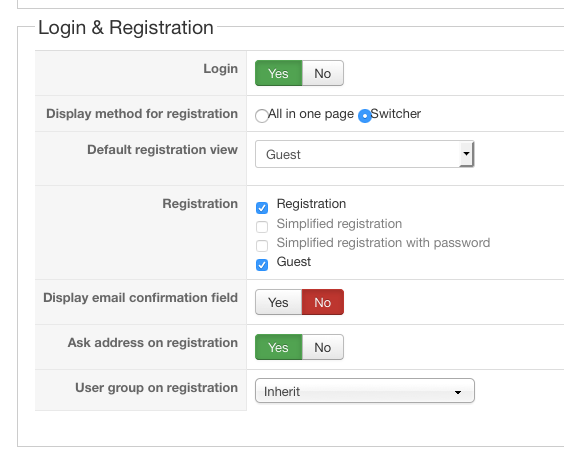Set Login option to Yes
Screen dimensions: 564x452
(x=278, y=73)
